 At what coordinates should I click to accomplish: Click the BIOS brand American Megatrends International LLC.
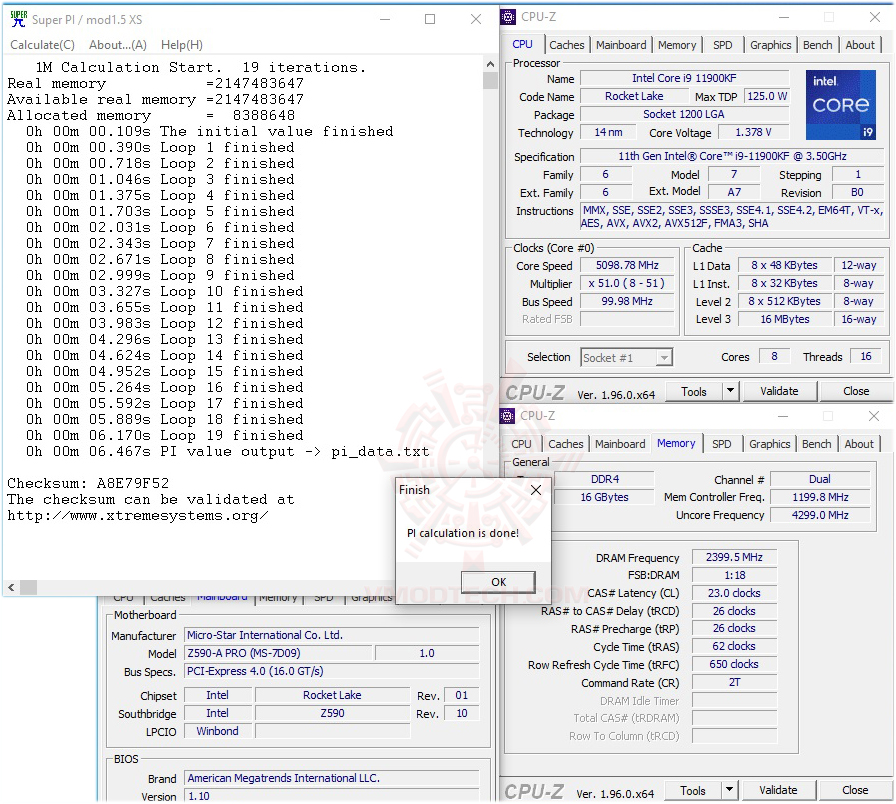click(x=331, y=778)
